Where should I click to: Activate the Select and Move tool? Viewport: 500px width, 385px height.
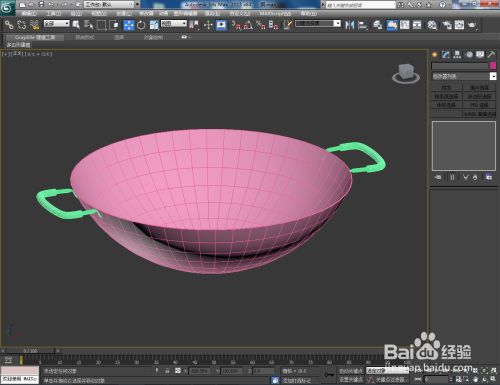129,25
